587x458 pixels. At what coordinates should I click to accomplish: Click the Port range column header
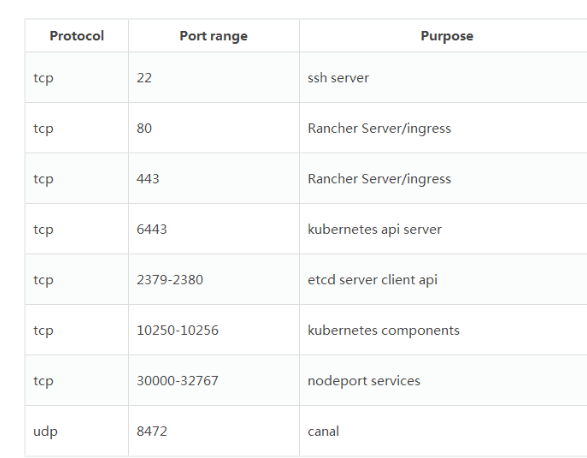pyautogui.click(x=213, y=36)
